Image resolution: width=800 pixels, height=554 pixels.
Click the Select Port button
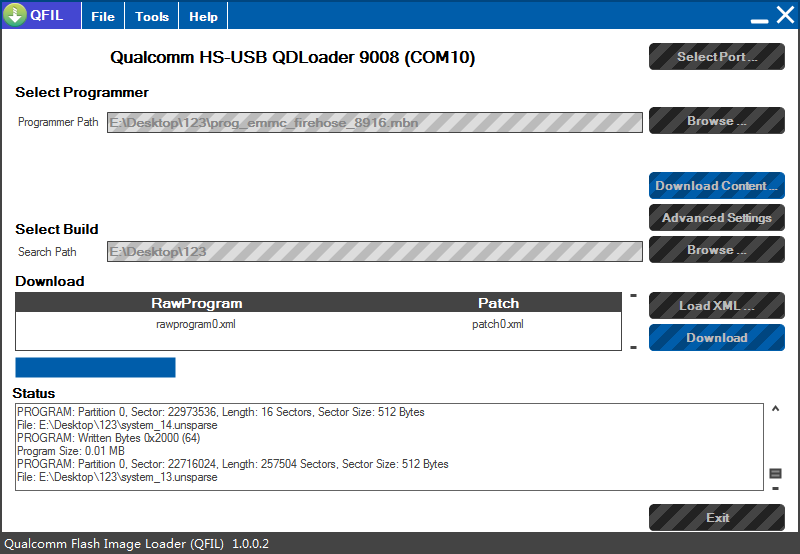pos(716,57)
